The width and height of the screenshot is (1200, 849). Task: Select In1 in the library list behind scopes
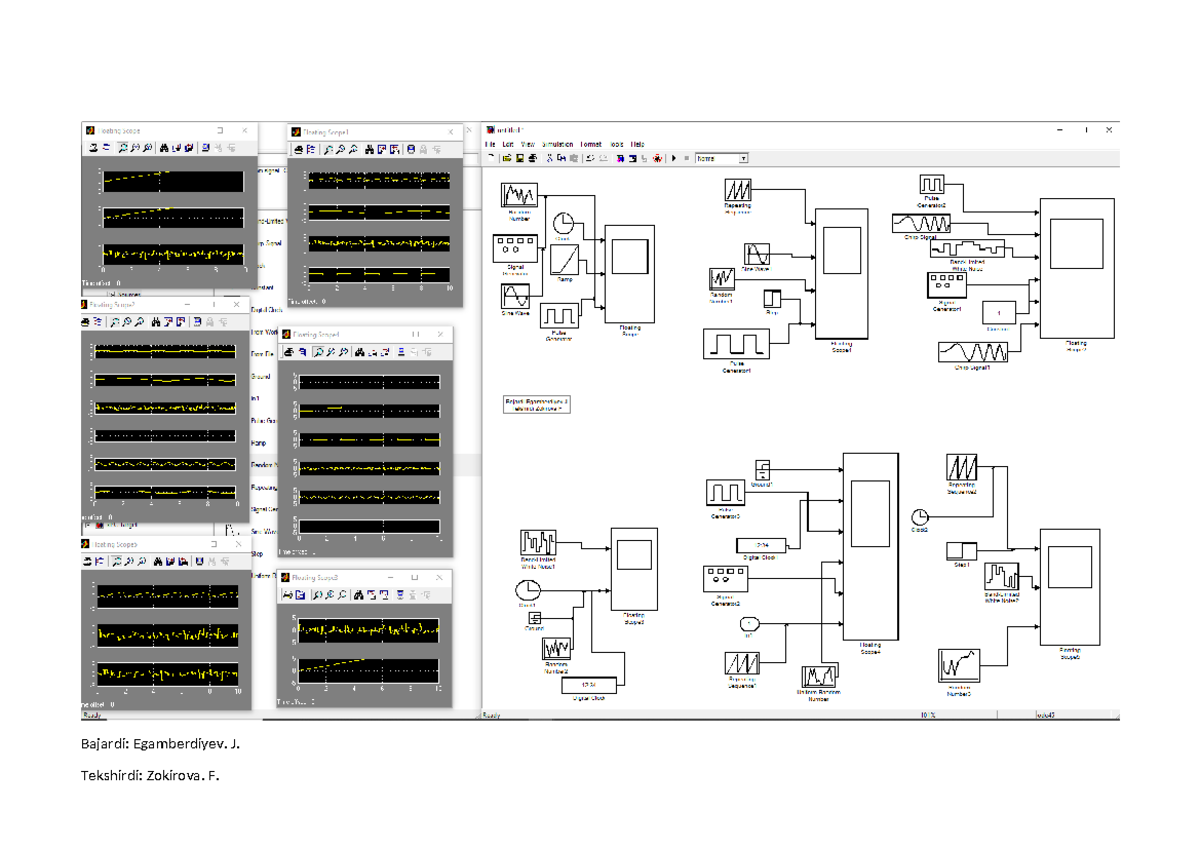coord(256,398)
